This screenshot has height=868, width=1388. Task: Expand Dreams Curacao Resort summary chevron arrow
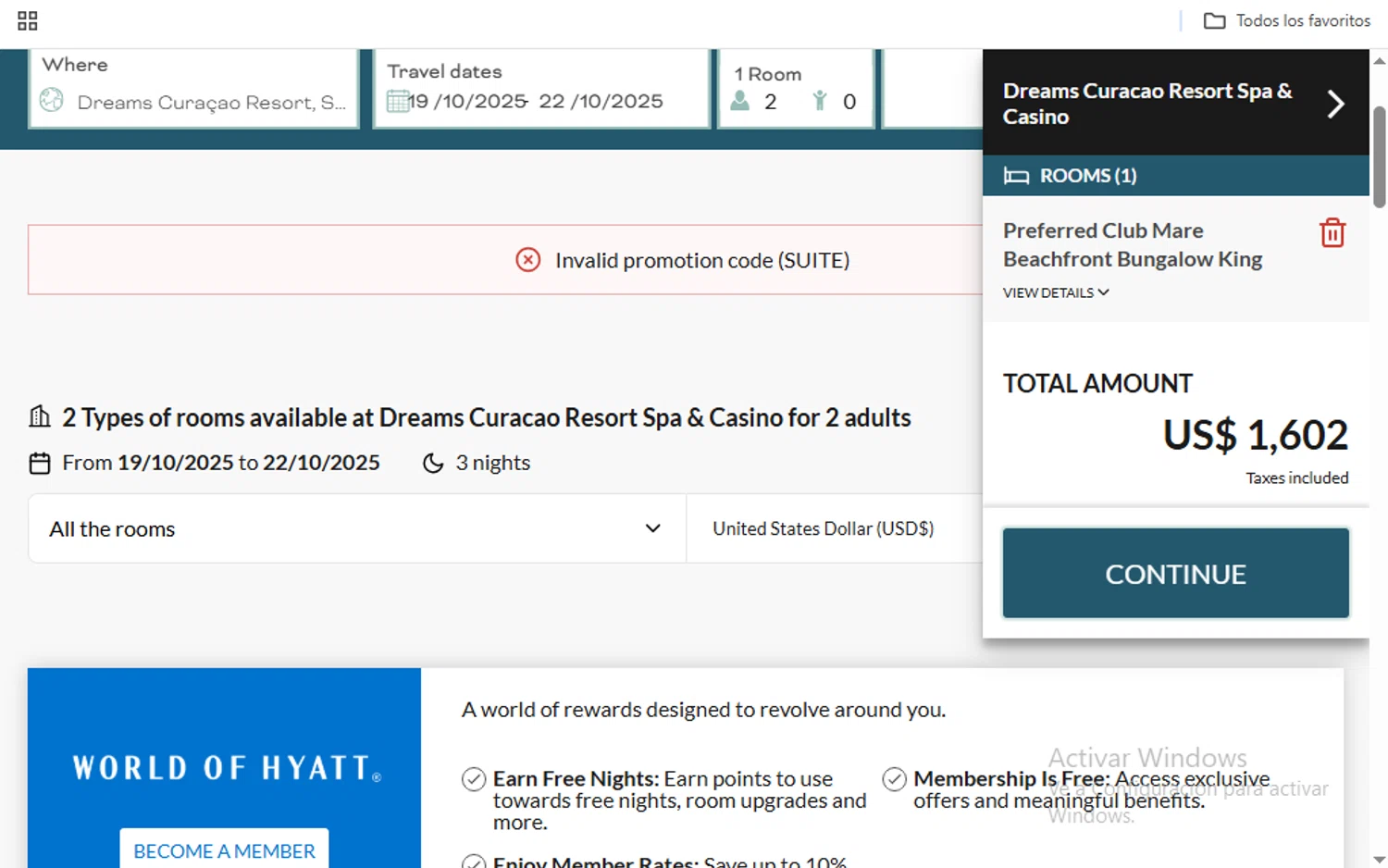pyautogui.click(x=1335, y=104)
